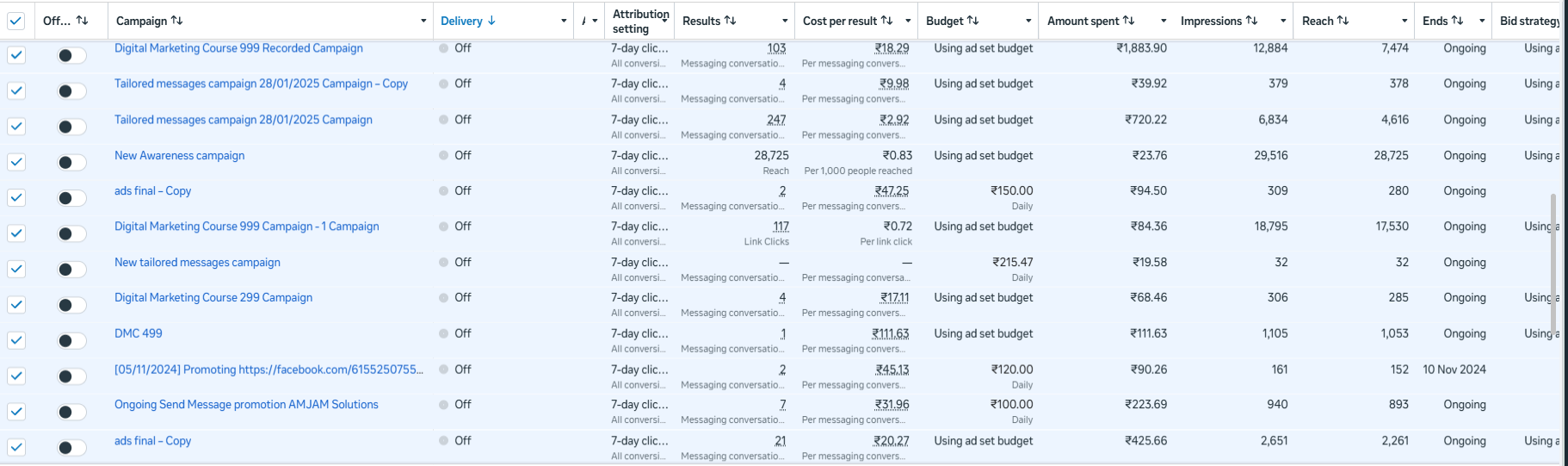Click the Attribution setting header label
This screenshot has width=1568, height=466.
tap(640, 21)
